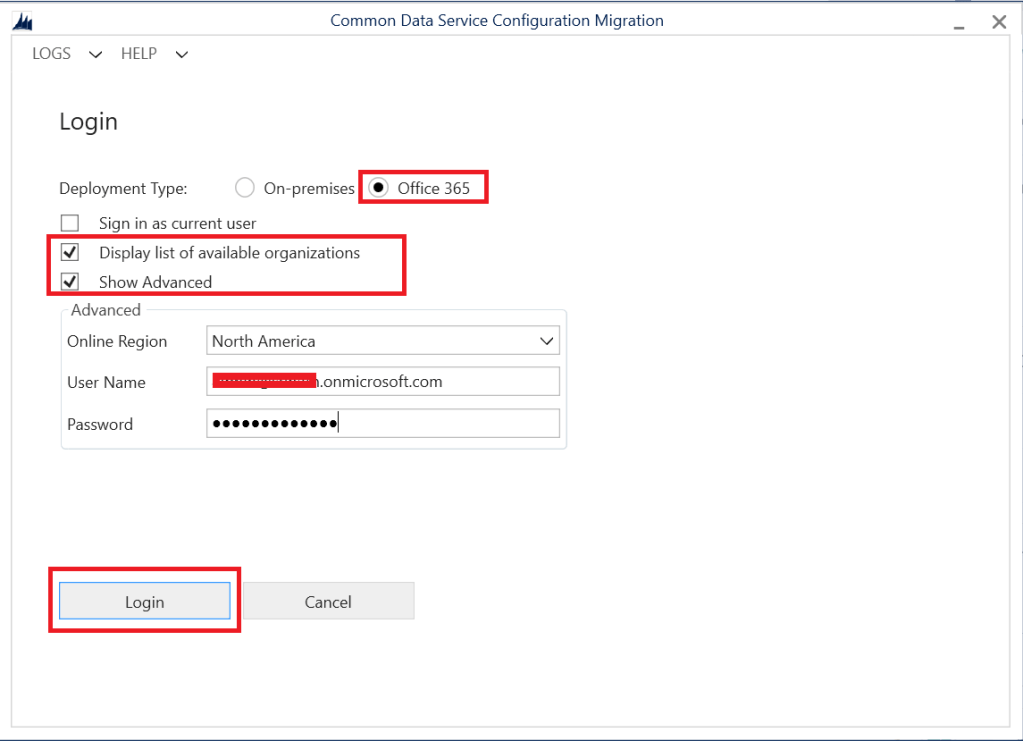Expand the chevron next to HELP
The image size is (1023, 741).
pyautogui.click(x=181, y=55)
